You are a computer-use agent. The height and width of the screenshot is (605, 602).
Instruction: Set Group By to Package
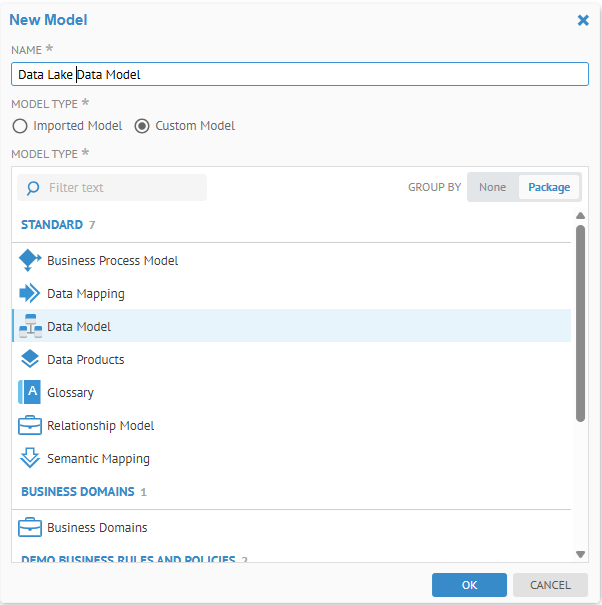pyautogui.click(x=549, y=187)
